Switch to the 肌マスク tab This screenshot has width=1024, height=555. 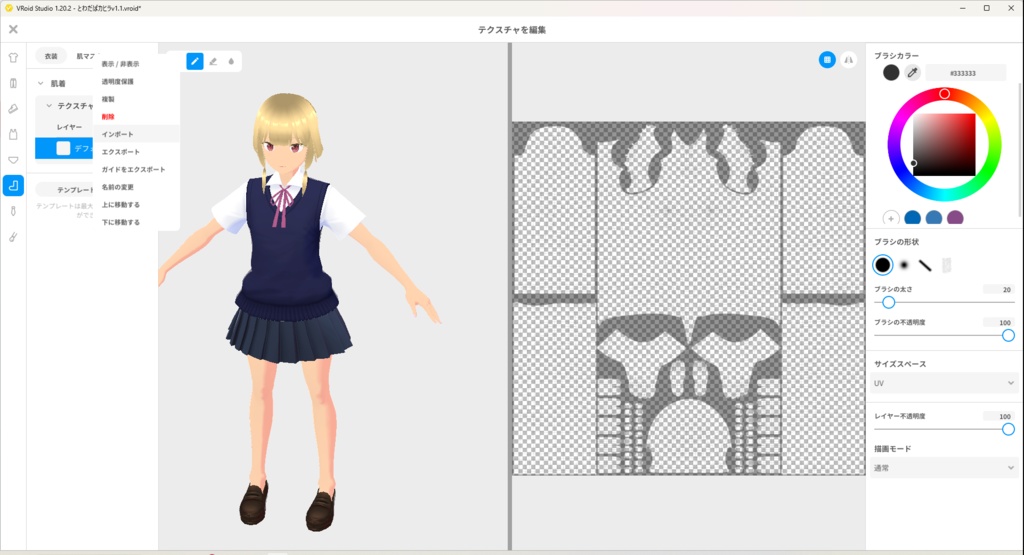click(x=85, y=56)
